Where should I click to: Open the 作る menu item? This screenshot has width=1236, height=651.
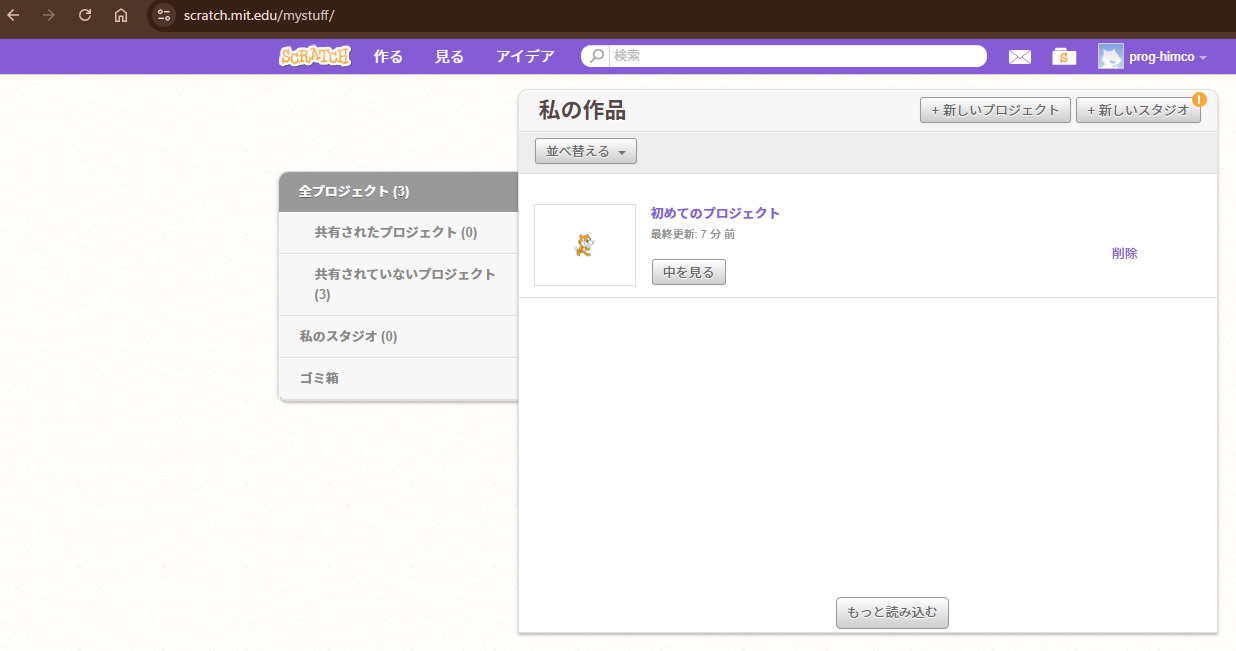tap(388, 57)
